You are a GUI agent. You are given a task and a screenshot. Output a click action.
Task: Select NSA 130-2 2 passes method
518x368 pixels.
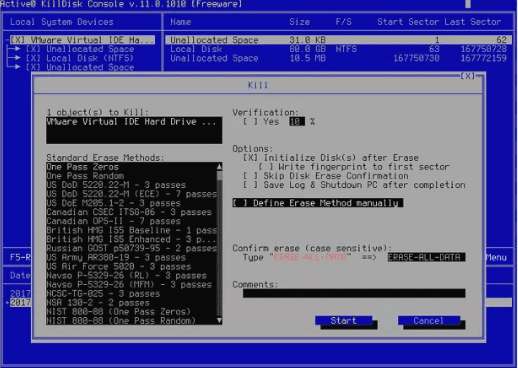pos(131,303)
